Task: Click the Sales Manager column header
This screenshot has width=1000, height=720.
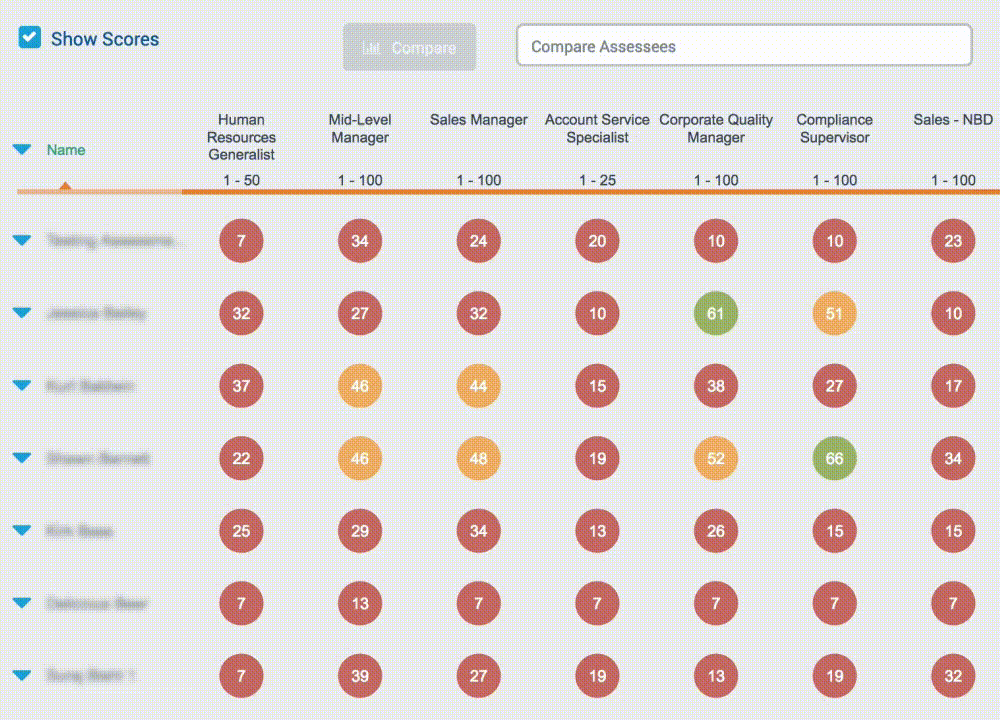Action: click(478, 120)
